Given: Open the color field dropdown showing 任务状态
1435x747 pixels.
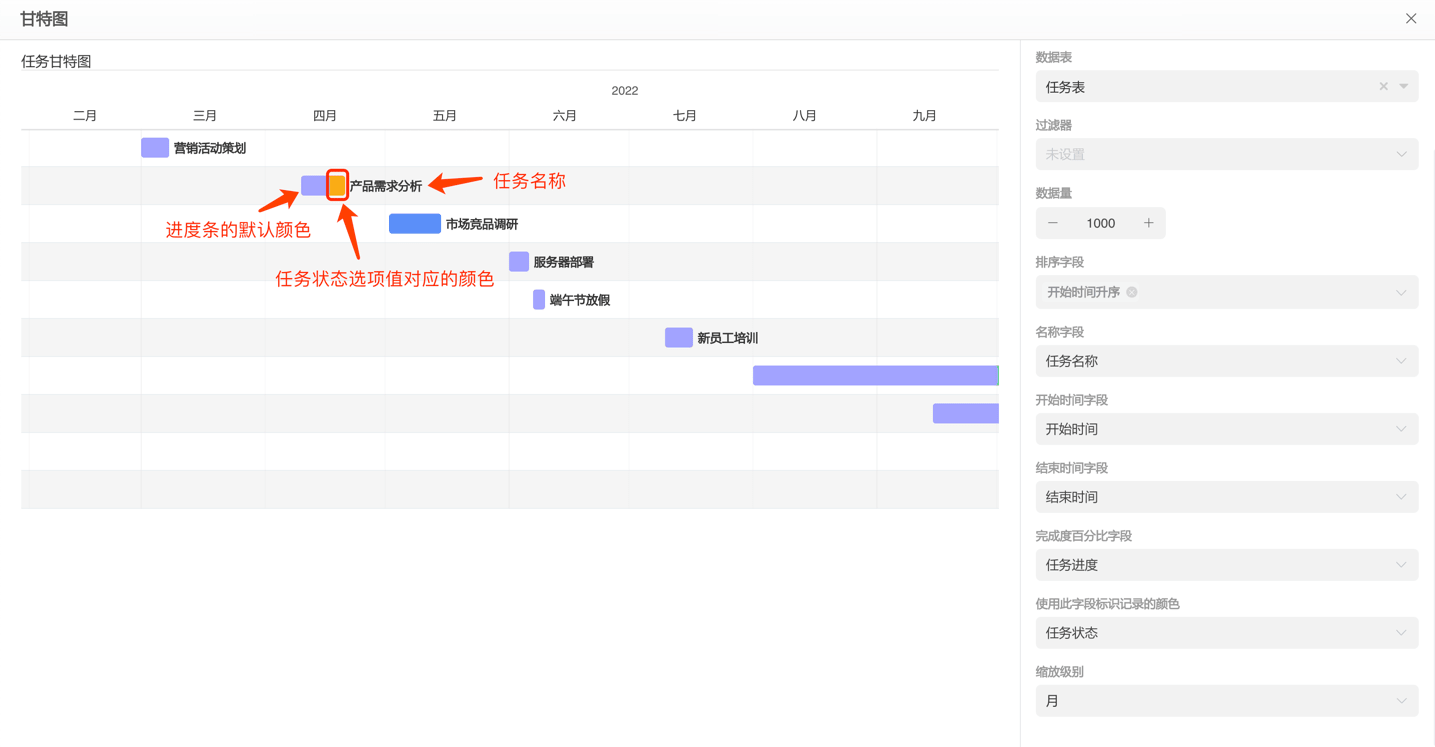Looking at the screenshot, I should (1401, 633).
